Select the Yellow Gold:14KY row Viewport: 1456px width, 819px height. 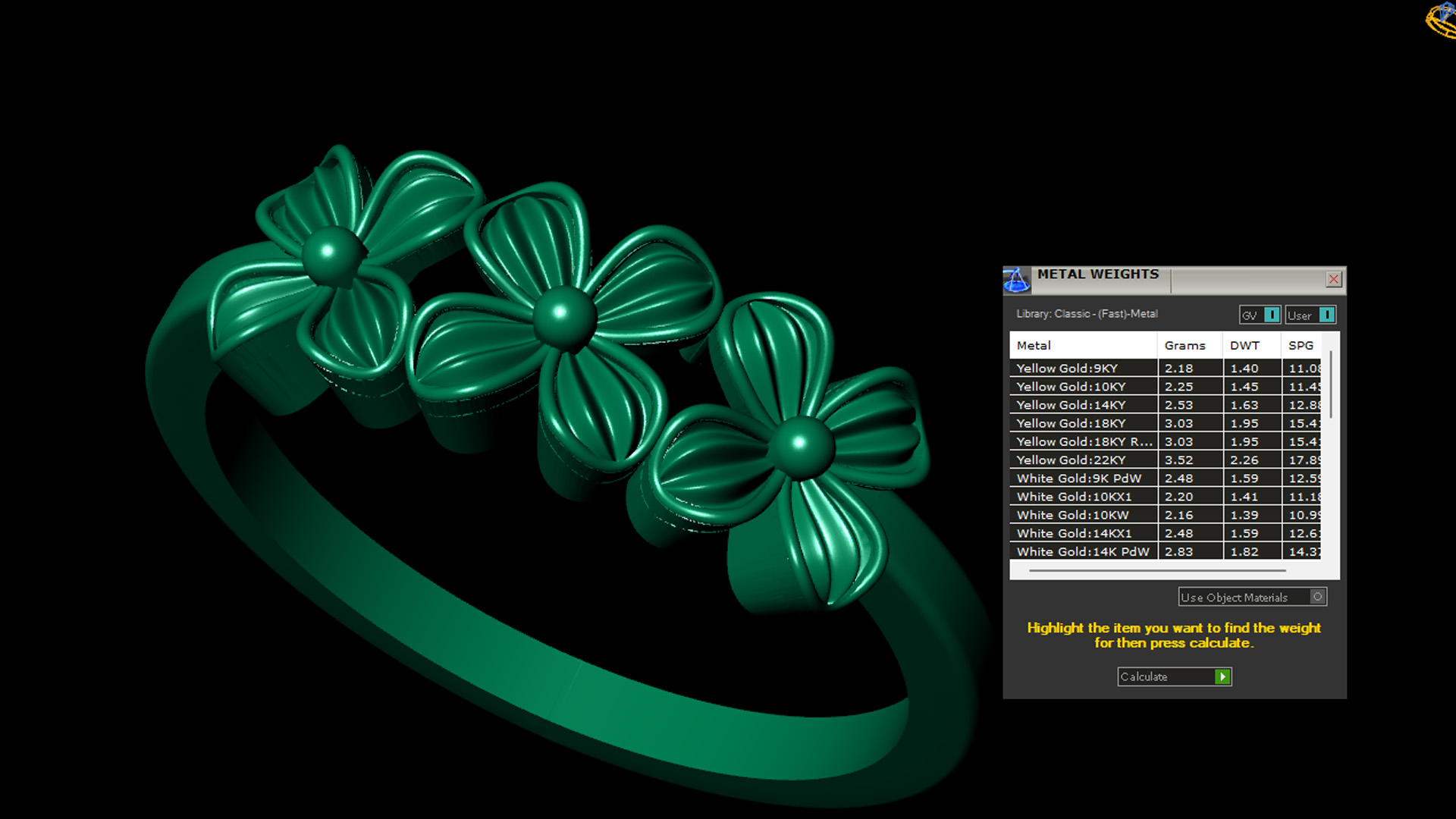(x=1165, y=405)
